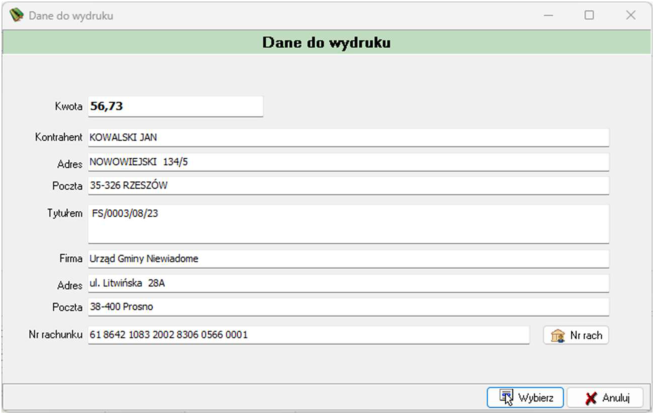
Task: Select the Adres field with ul. Litwińska 28A
Action: tap(348, 283)
